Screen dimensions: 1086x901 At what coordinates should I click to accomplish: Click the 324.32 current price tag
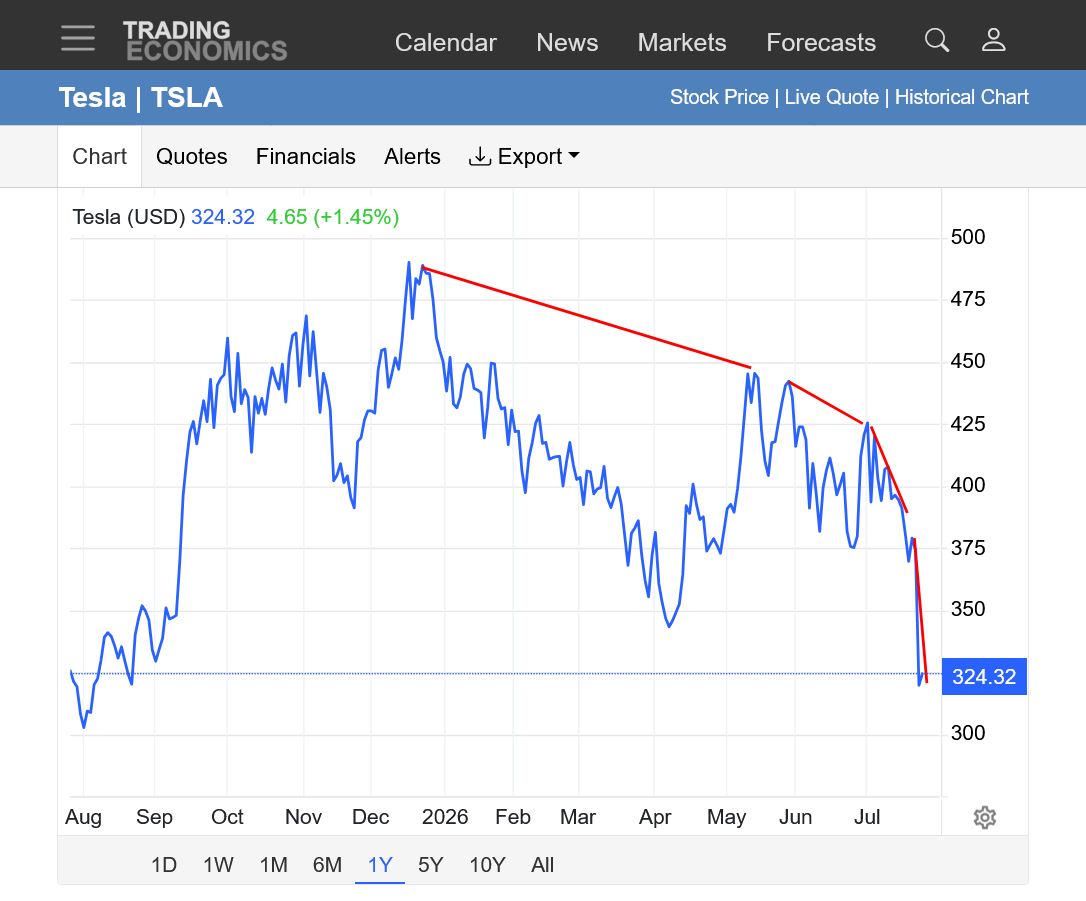coord(983,677)
